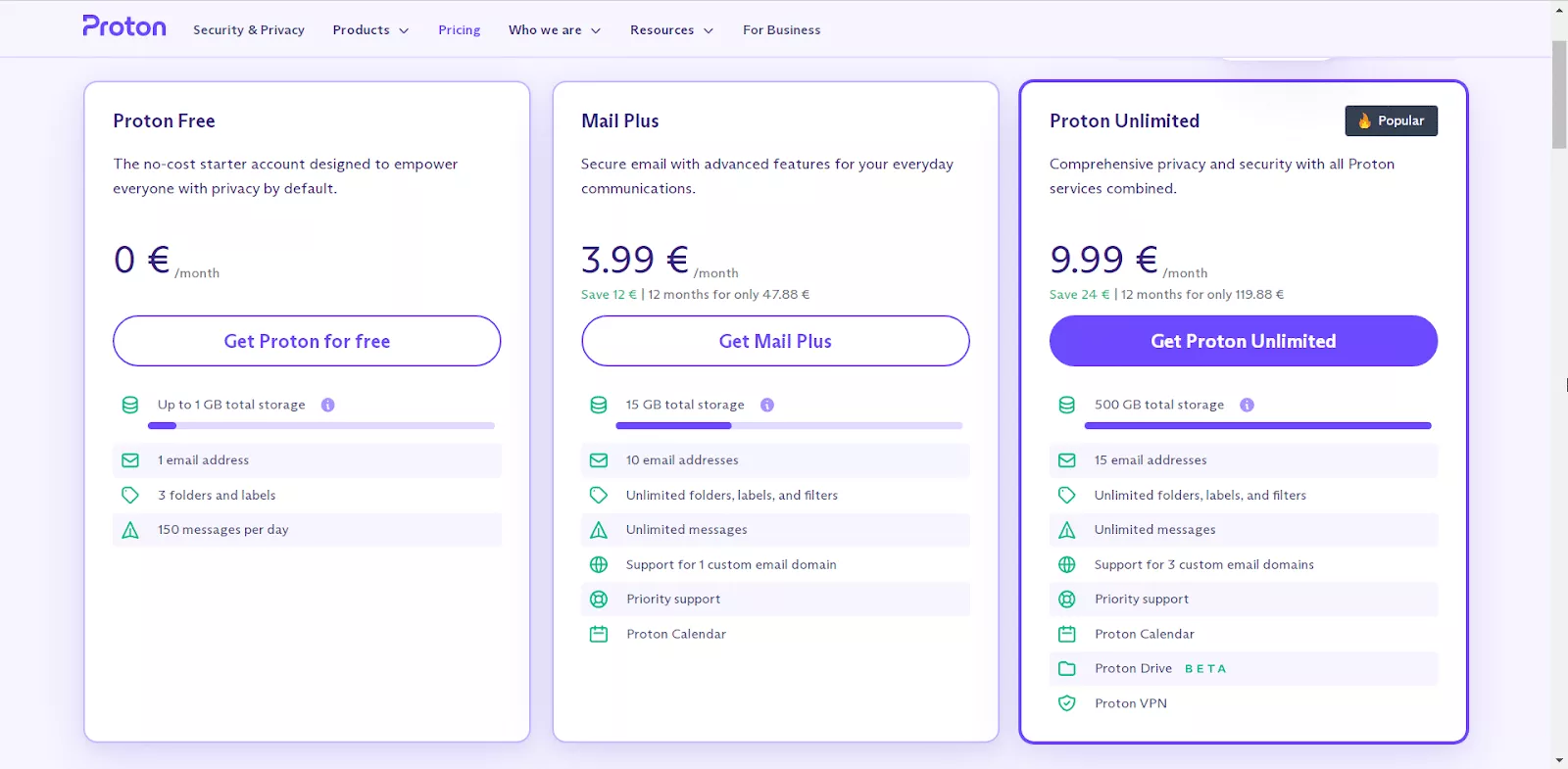This screenshot has height=769, width=1568.
Task: Click globe icon beside 3 custom email domains
Action: 1067,565
